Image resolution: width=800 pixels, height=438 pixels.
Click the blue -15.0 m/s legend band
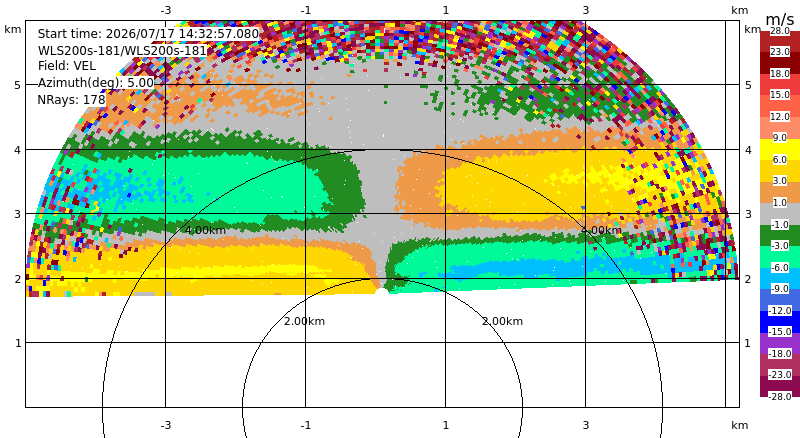(x=780, y=322)
